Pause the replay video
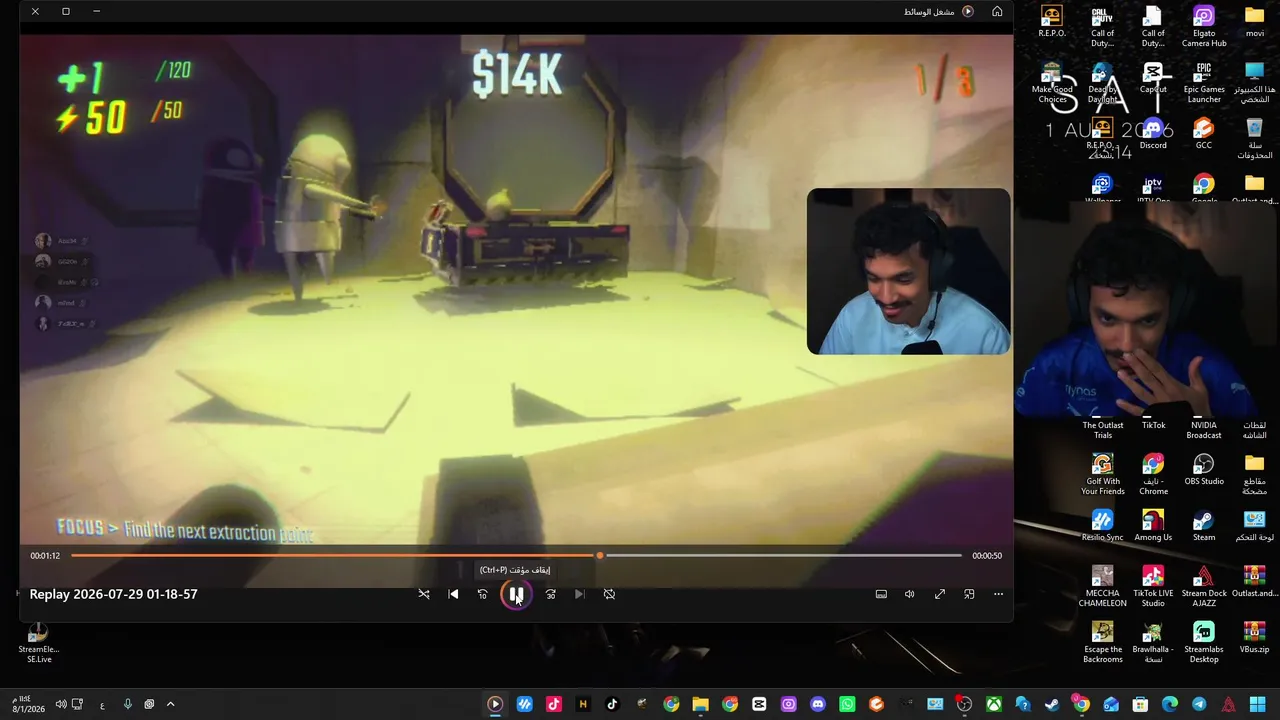Screen dimensions: 1280x720 tap(516, 594)
